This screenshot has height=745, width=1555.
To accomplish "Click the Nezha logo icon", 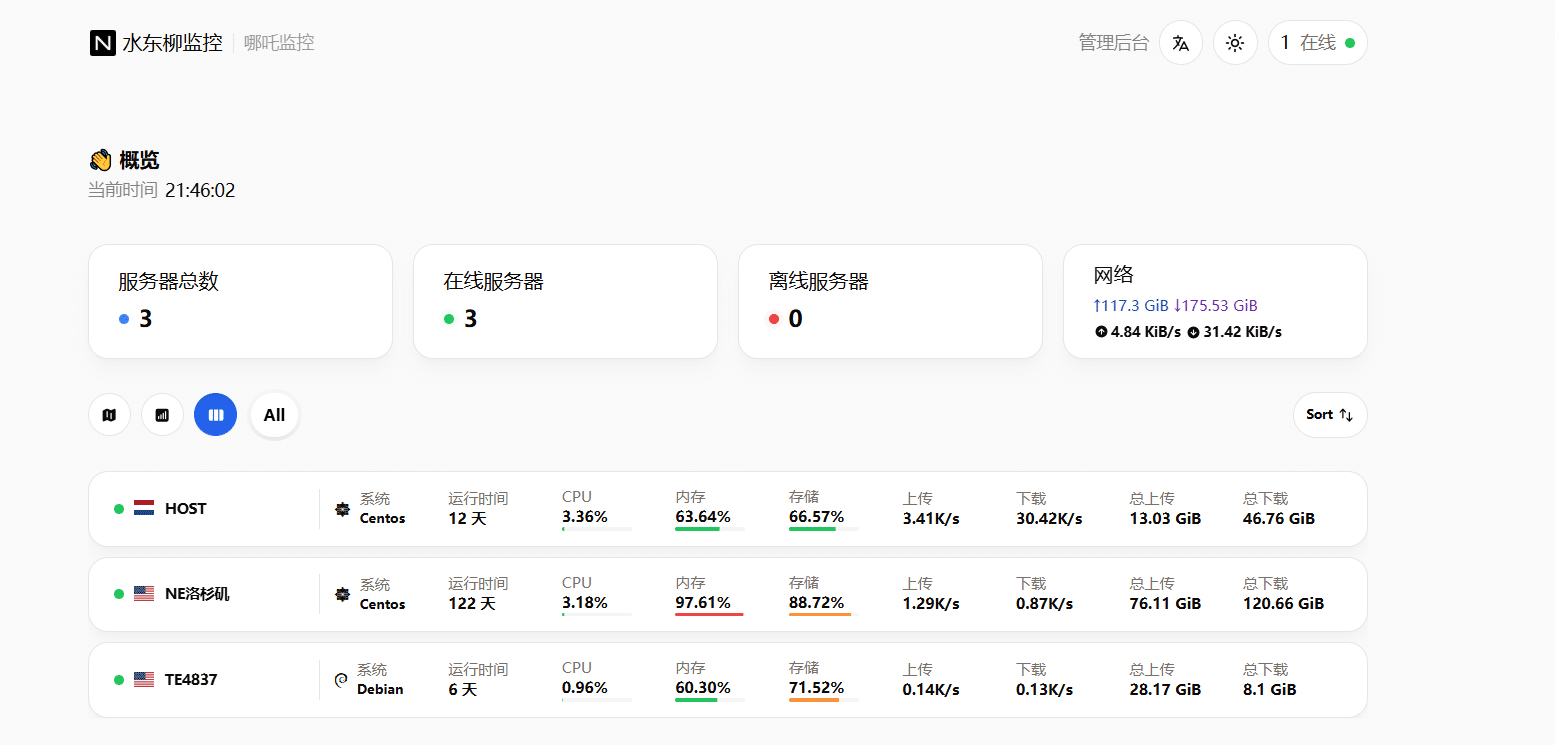I will point(101,42).
